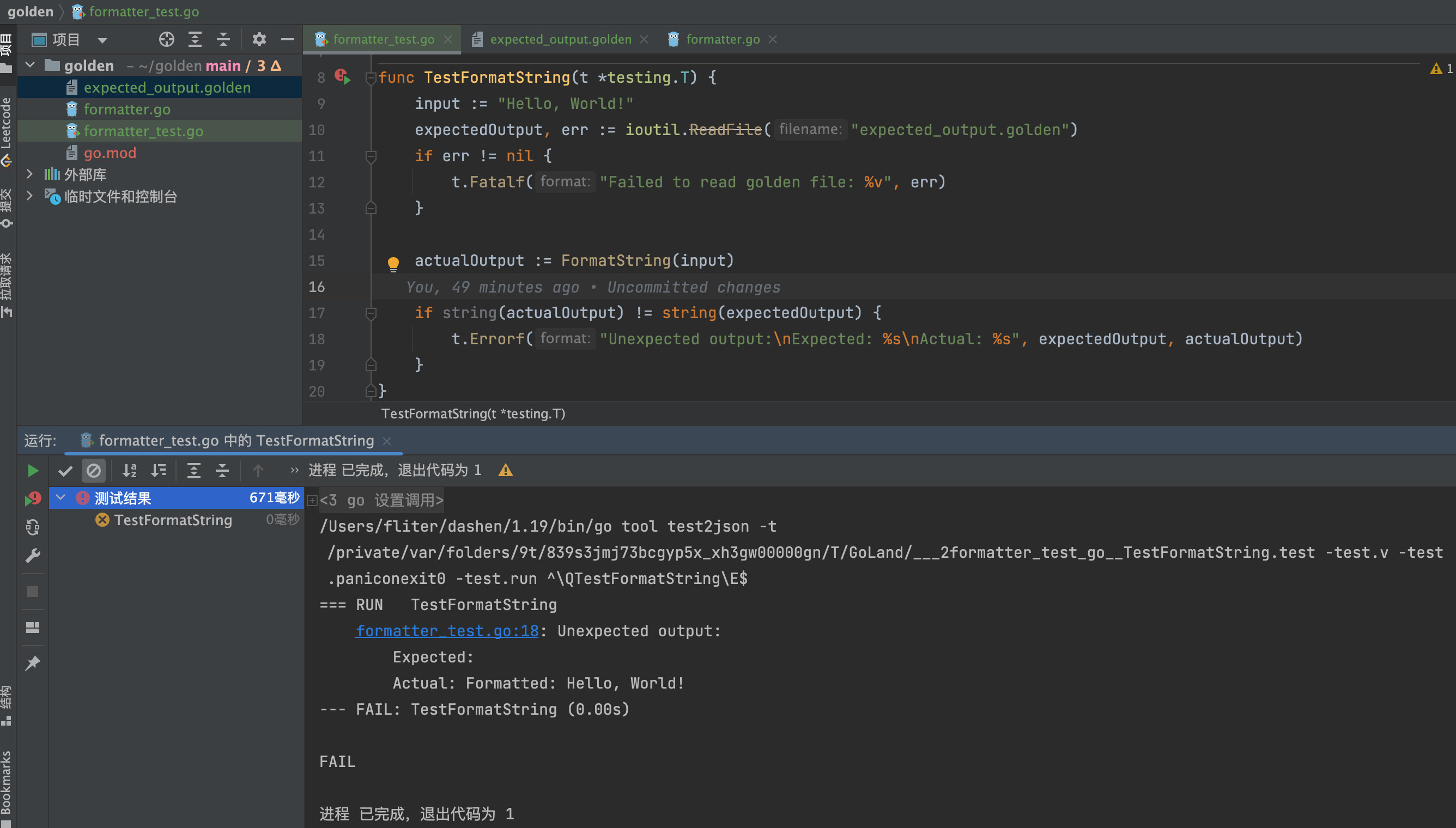Toggle Show Ignored tests button
This screenshot has width=1456, height=828.
(x=94, y=471)
